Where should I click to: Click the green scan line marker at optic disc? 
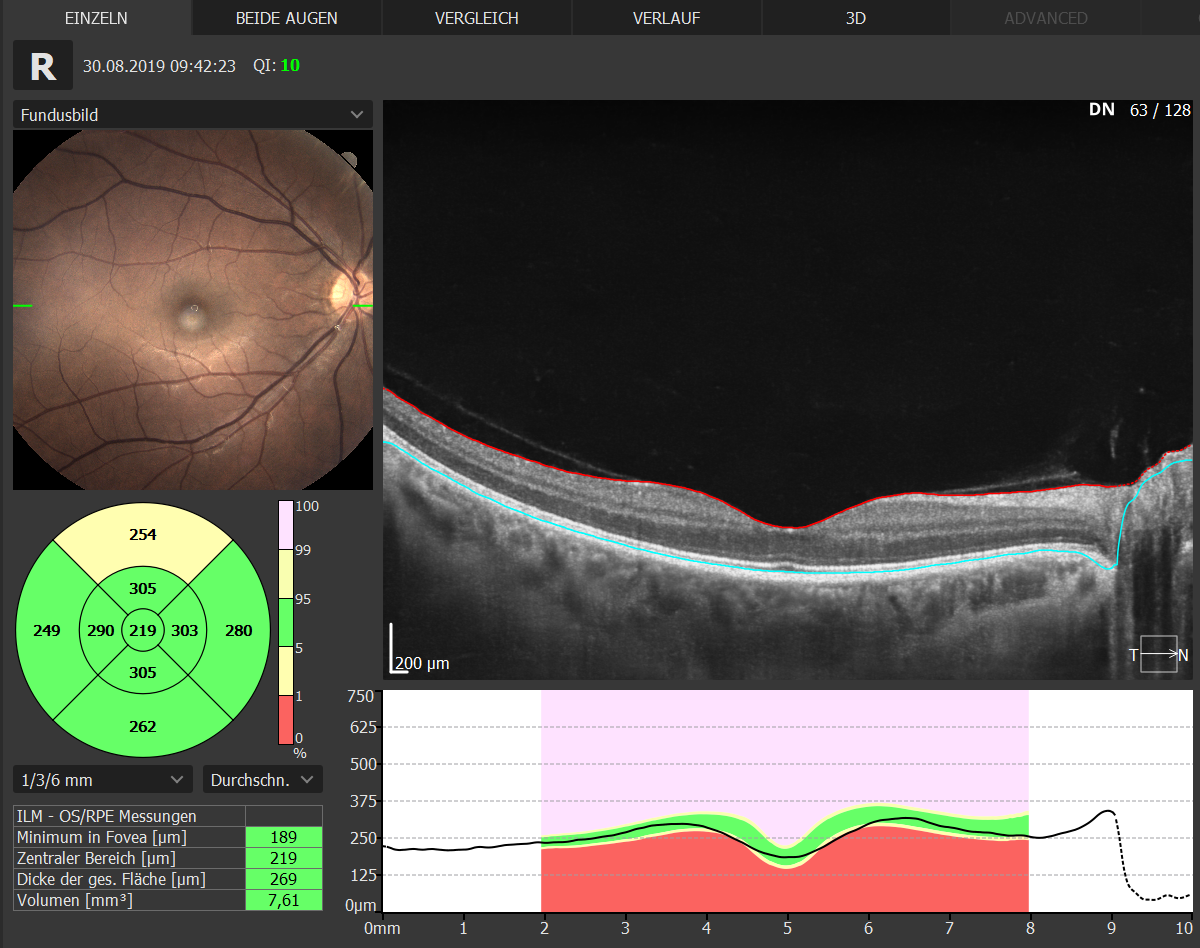click(364, 306)
